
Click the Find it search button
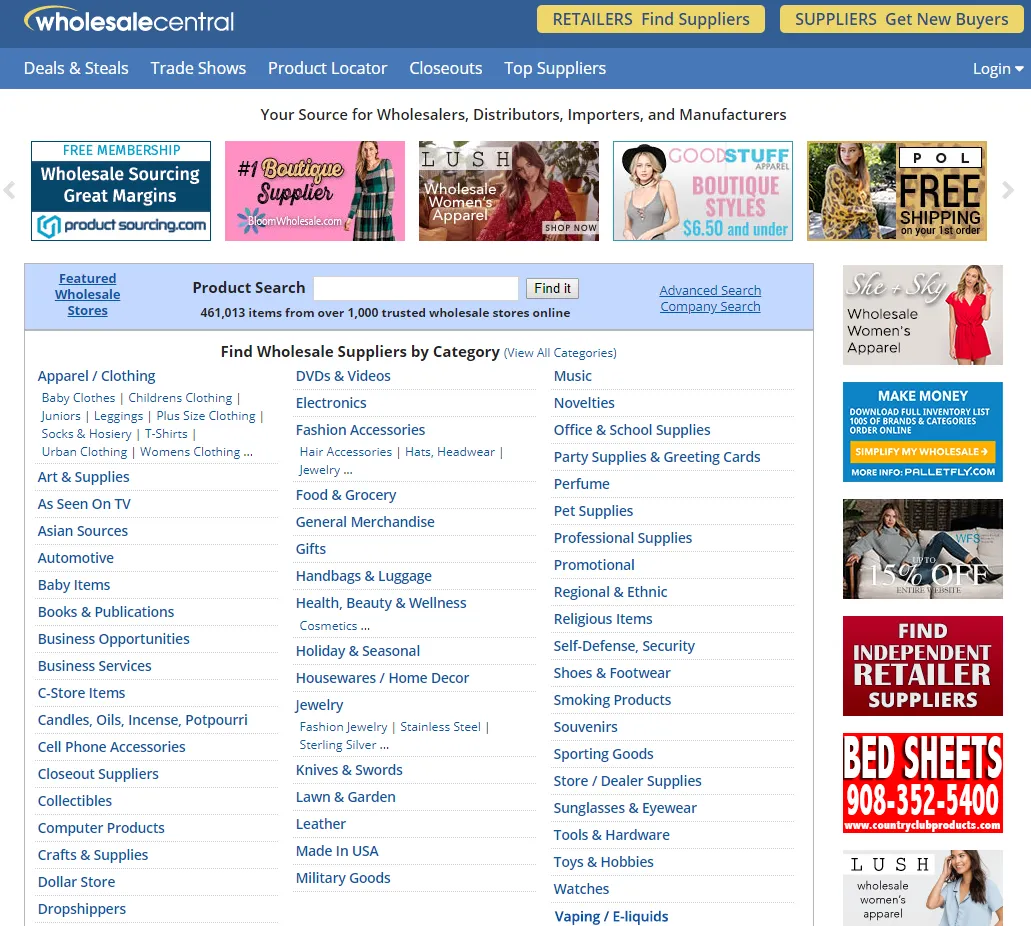[x=552, y=288]
